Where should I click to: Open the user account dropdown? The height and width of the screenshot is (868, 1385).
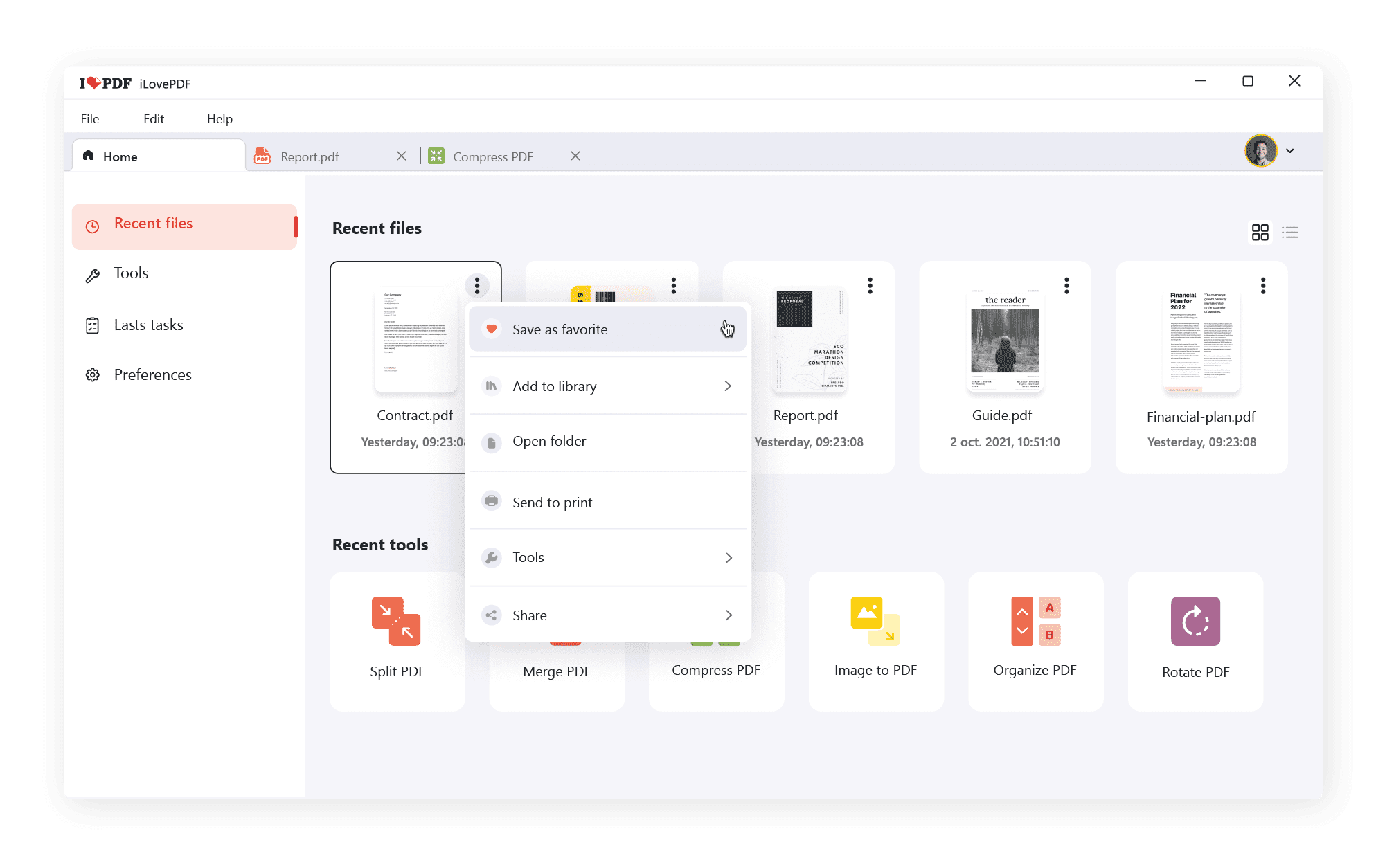tap(1290, 152)
